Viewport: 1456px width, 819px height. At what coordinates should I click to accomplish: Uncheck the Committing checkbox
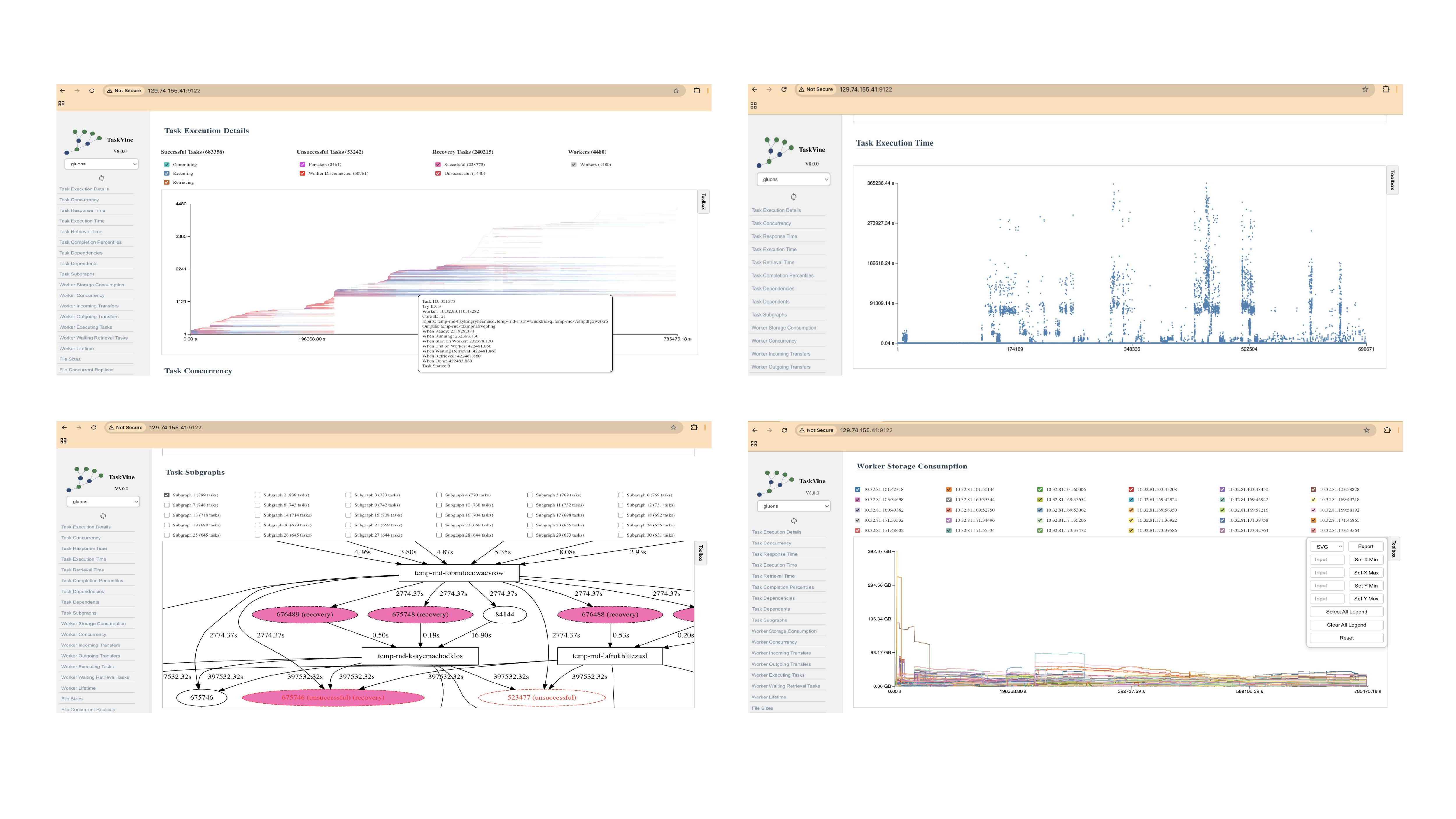point(167,164)
